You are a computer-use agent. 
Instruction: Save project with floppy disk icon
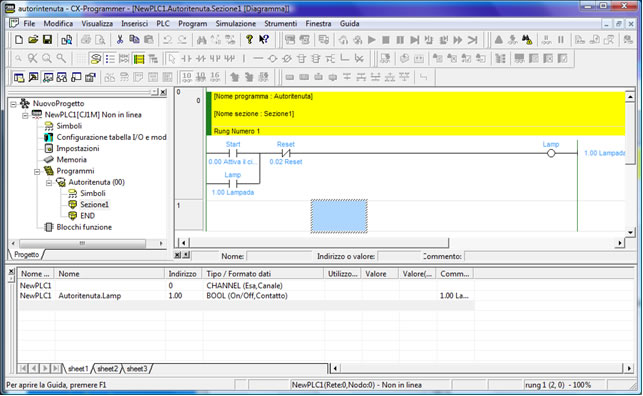[x=48, y=40]
